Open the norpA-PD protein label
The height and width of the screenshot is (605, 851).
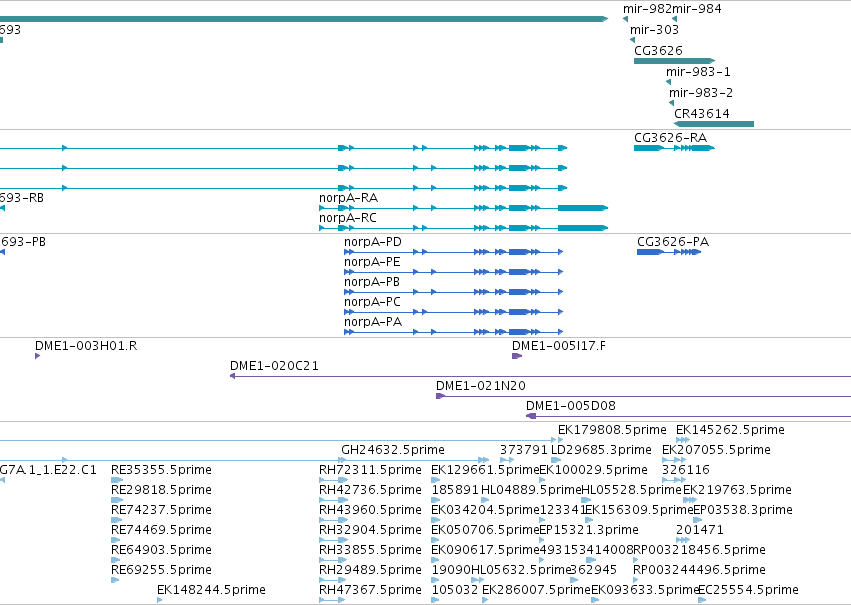(x=373, y=242)
